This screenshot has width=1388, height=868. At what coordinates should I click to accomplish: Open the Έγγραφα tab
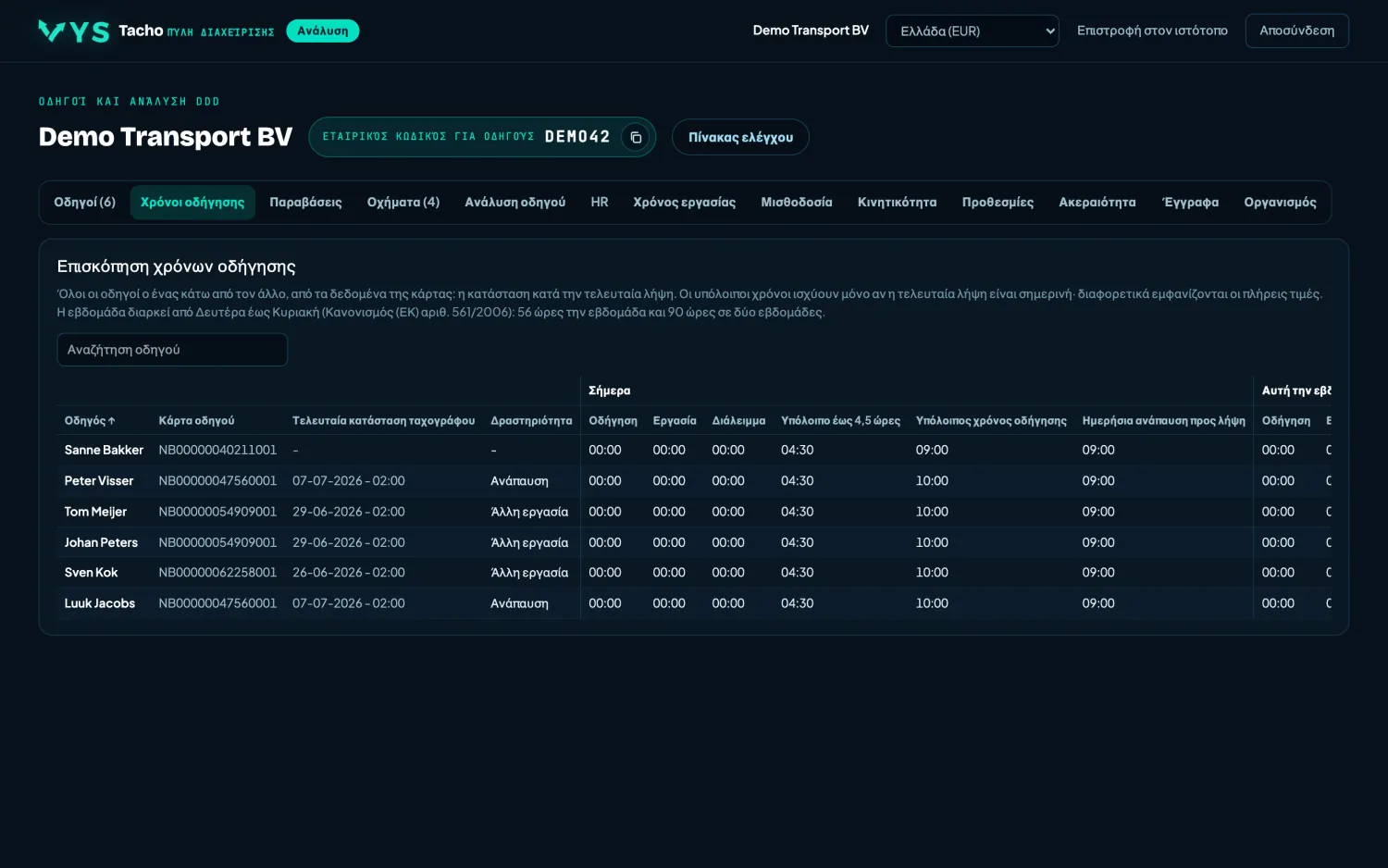tap(1190, 203)
